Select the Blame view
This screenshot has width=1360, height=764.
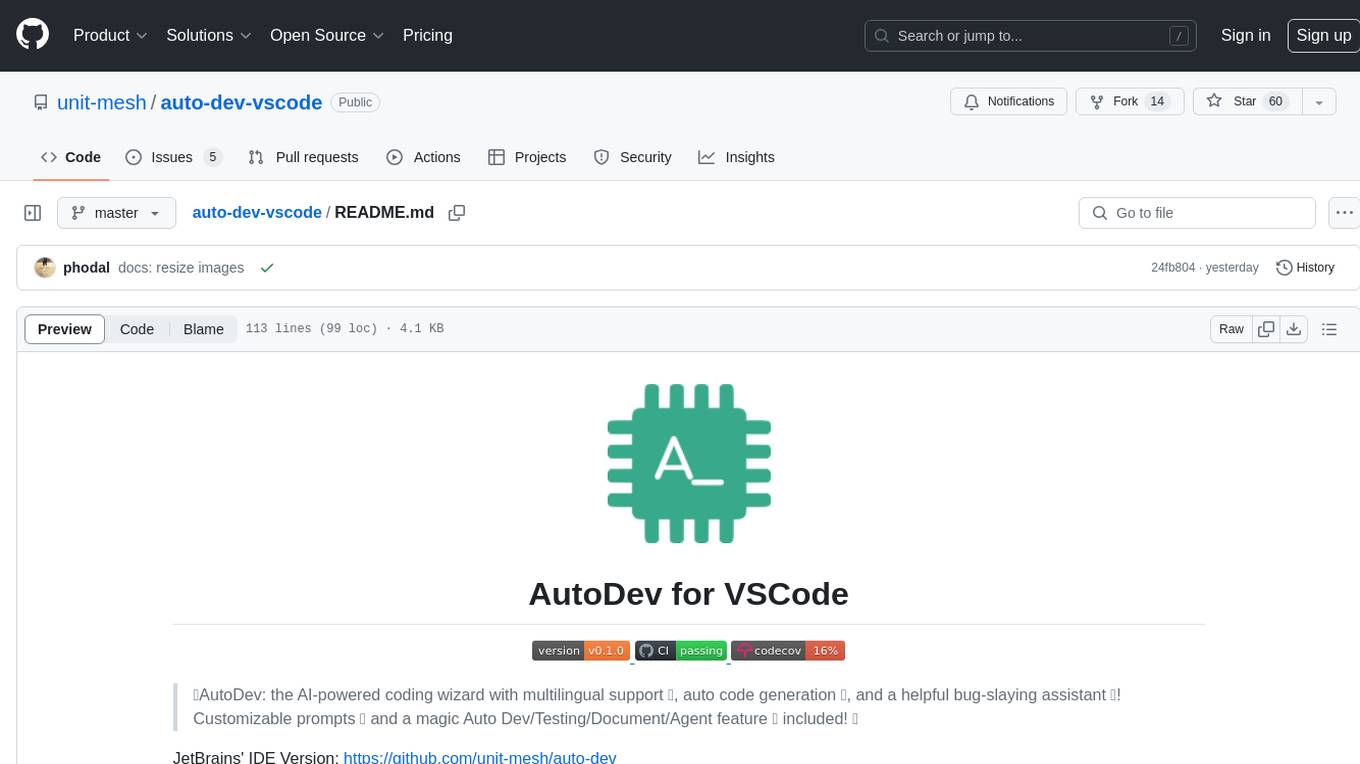pos(204,329)
